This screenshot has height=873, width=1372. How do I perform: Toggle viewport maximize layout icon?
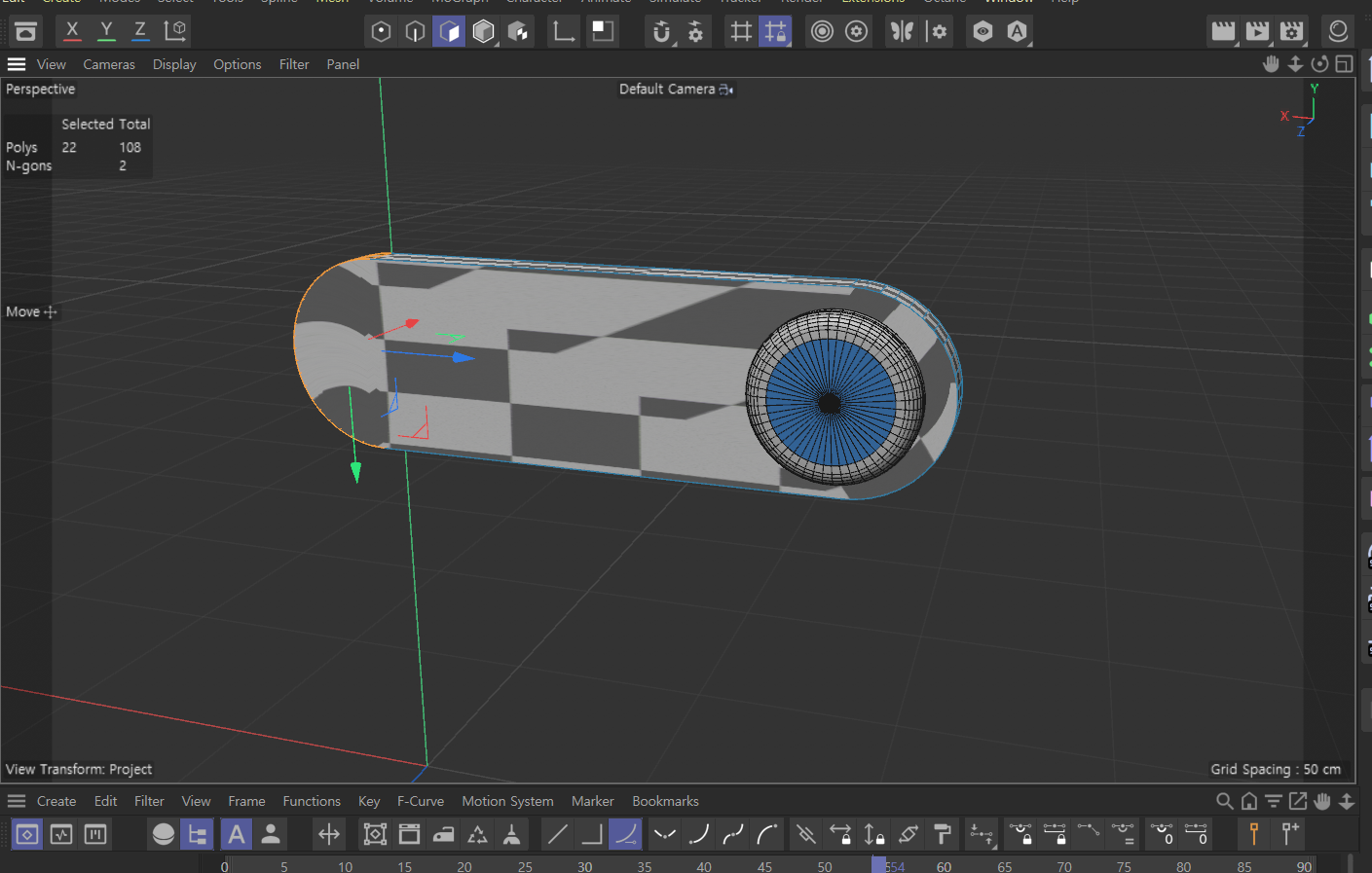(x=1344, y=64)
